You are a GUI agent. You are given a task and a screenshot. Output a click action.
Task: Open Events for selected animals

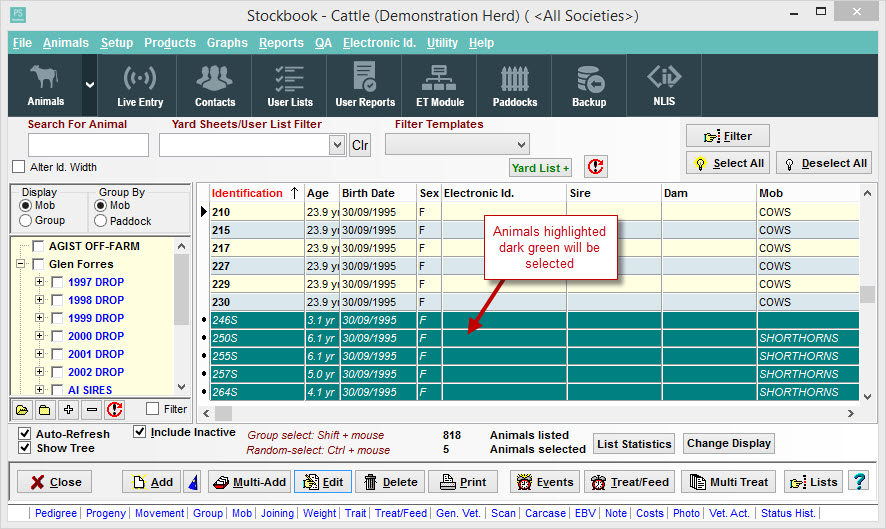tap(545, 482)
